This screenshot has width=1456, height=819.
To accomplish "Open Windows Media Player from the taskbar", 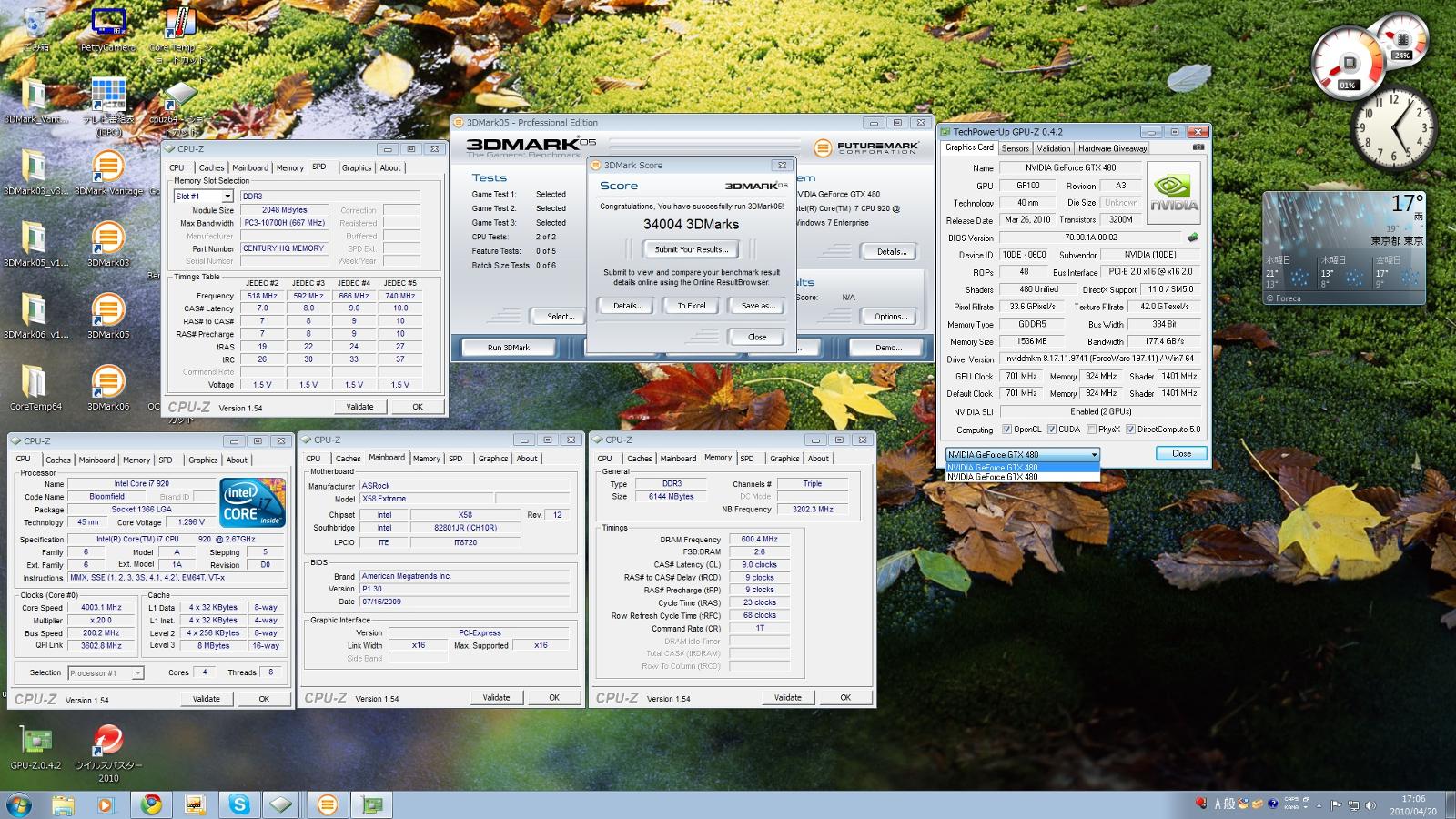I will (x=106, y=804).
